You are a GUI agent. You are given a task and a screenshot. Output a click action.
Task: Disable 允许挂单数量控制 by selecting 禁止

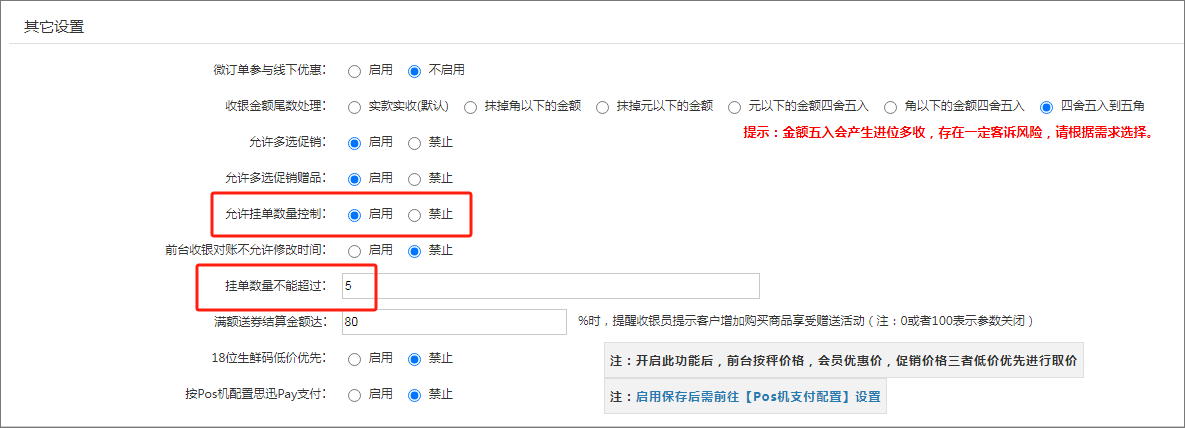pos(415,214)
